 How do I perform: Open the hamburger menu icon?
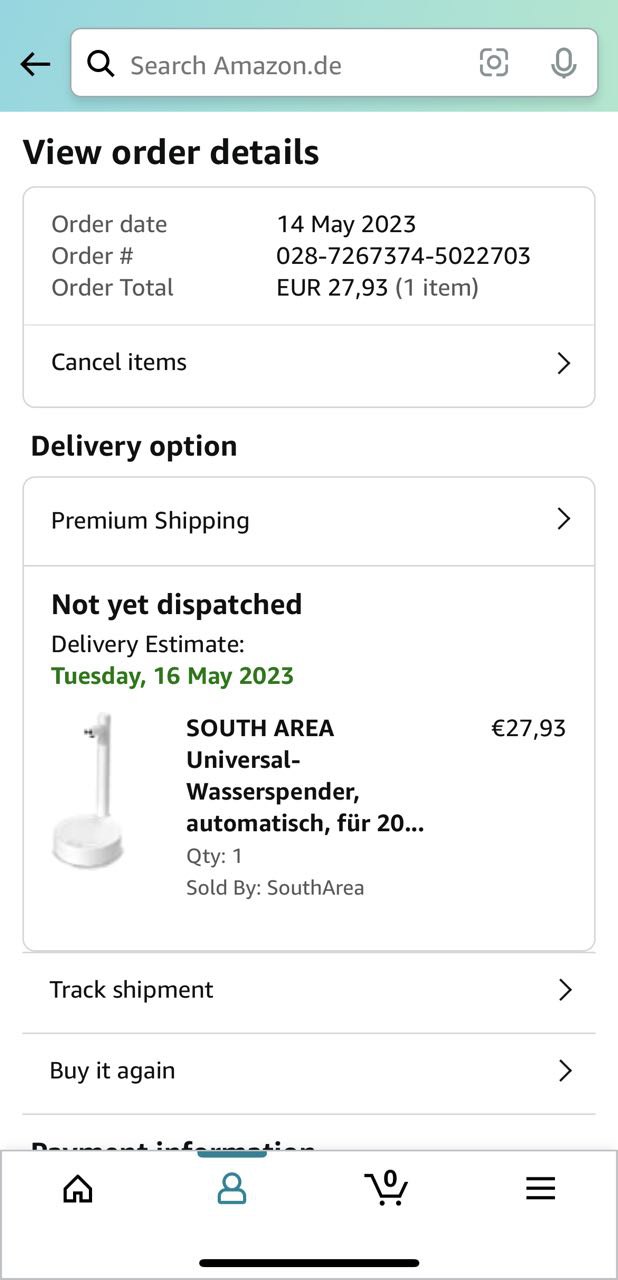[540, 1188]
